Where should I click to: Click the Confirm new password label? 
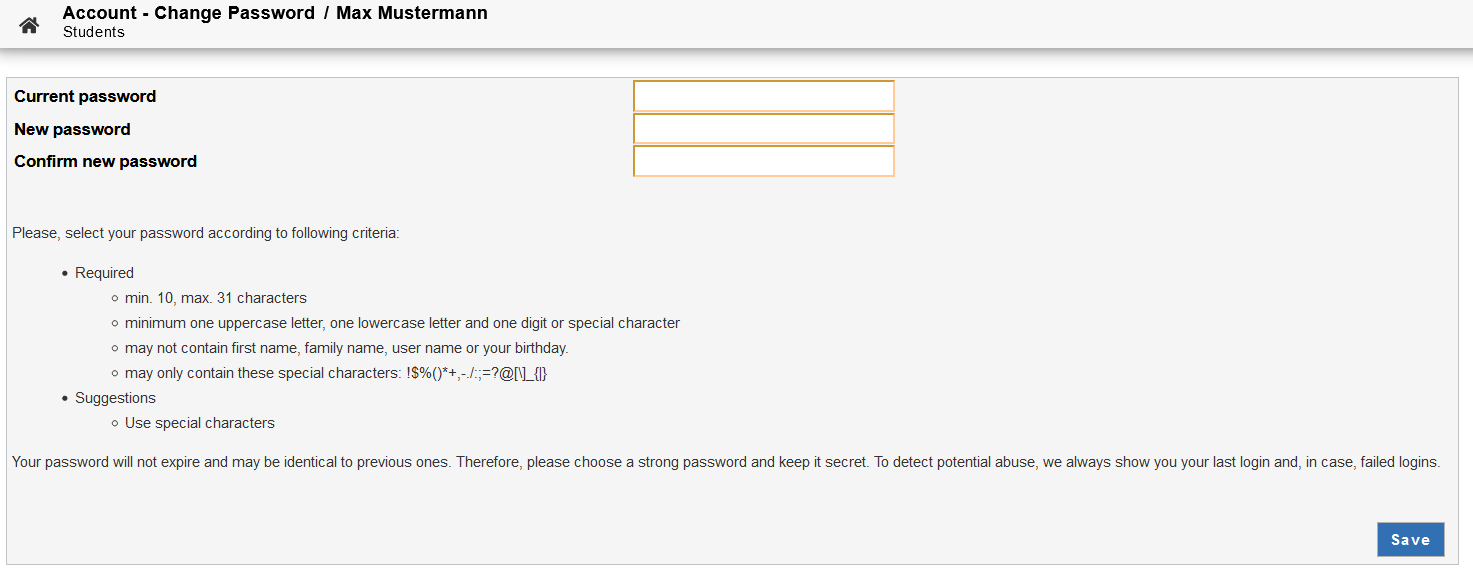click(x=105, y=161)
